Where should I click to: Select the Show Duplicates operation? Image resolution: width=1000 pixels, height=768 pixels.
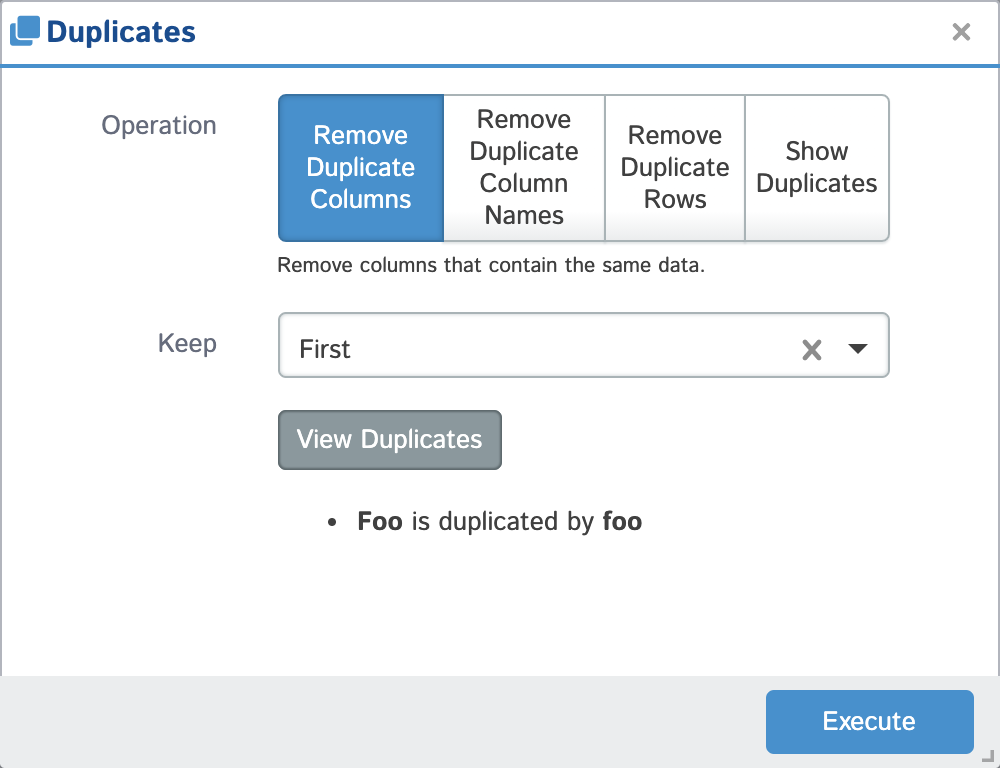click(817, 168)
